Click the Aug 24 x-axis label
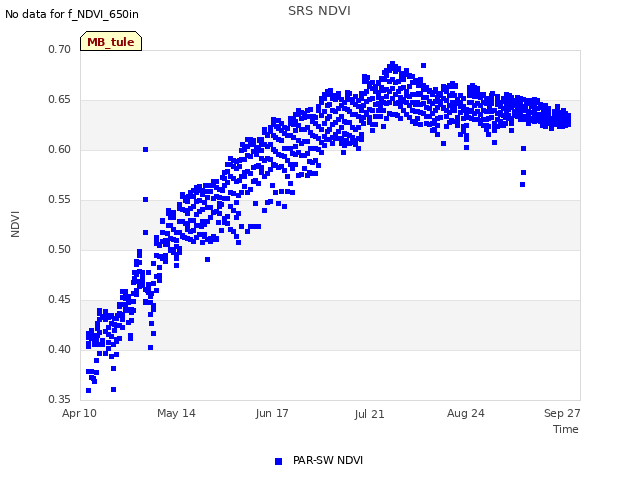Image resolution: width=640 pixels, height=480 pixels. 466,413
